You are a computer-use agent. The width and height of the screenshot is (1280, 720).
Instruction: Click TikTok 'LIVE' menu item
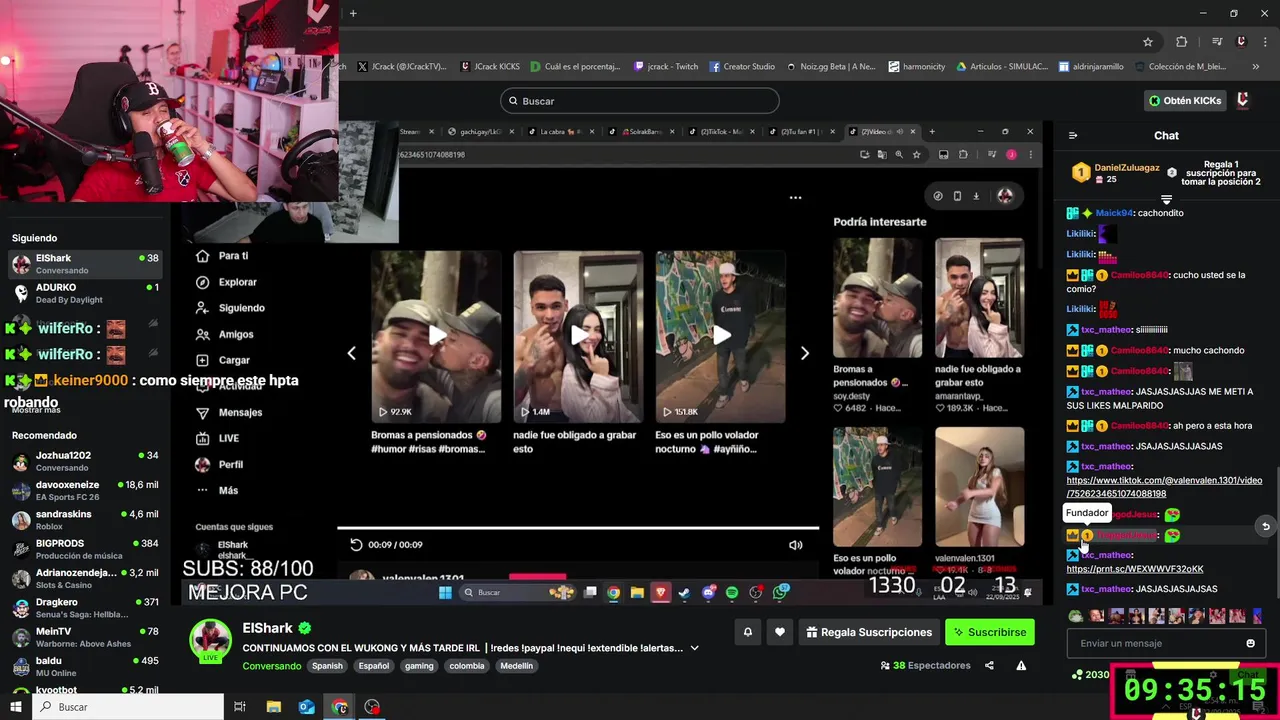click(x=217, y=438)
